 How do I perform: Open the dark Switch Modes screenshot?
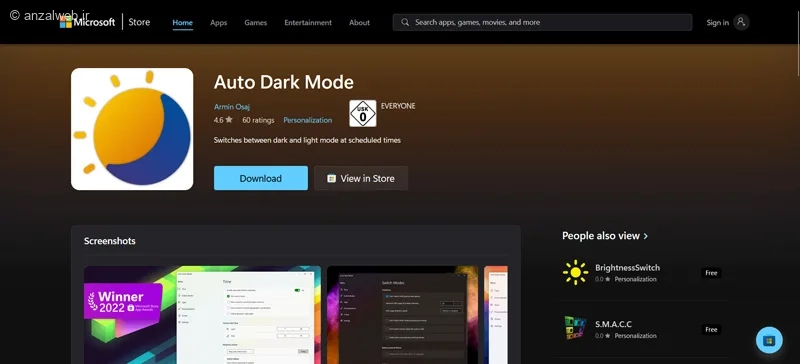pos(403,314)
